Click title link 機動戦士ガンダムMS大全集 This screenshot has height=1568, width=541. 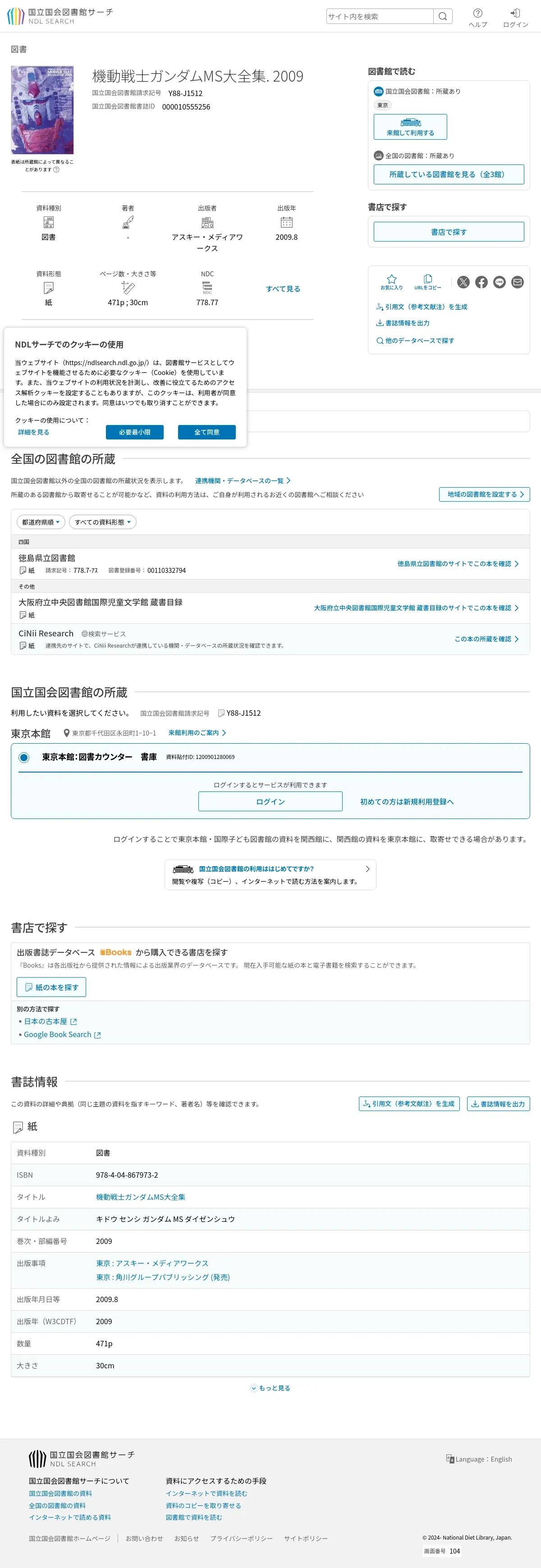(141, 1197)
